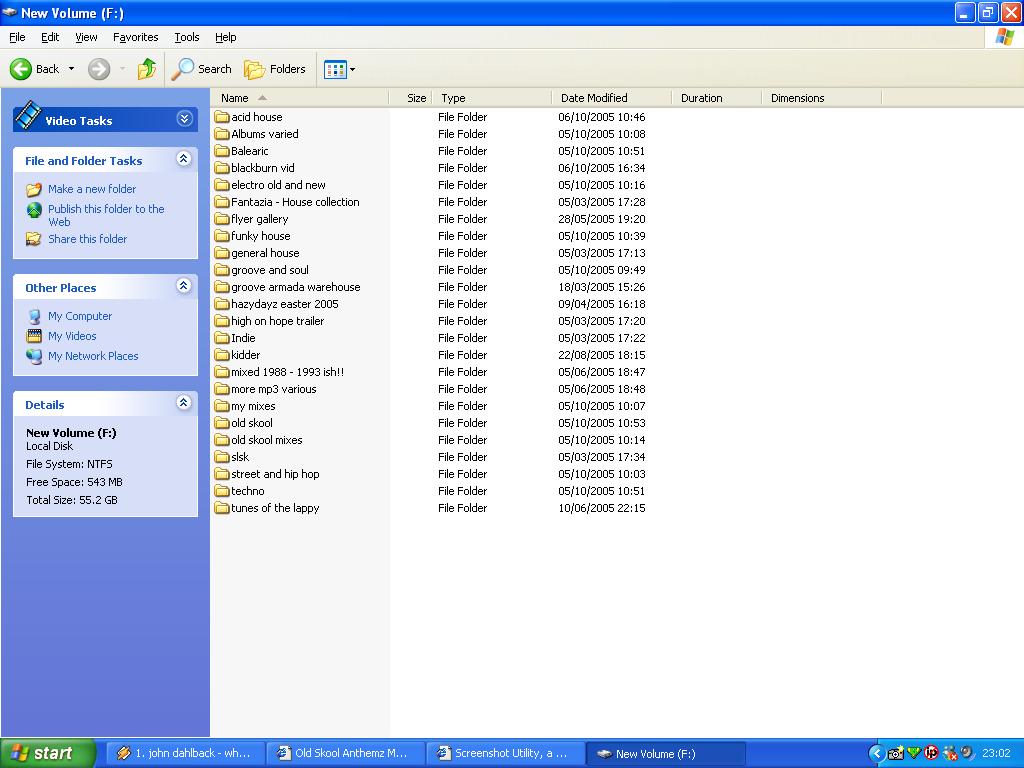The image size is (1024, 768).
Task: Select the tunes of the lappy folder icon
Action: coord(222,508)
